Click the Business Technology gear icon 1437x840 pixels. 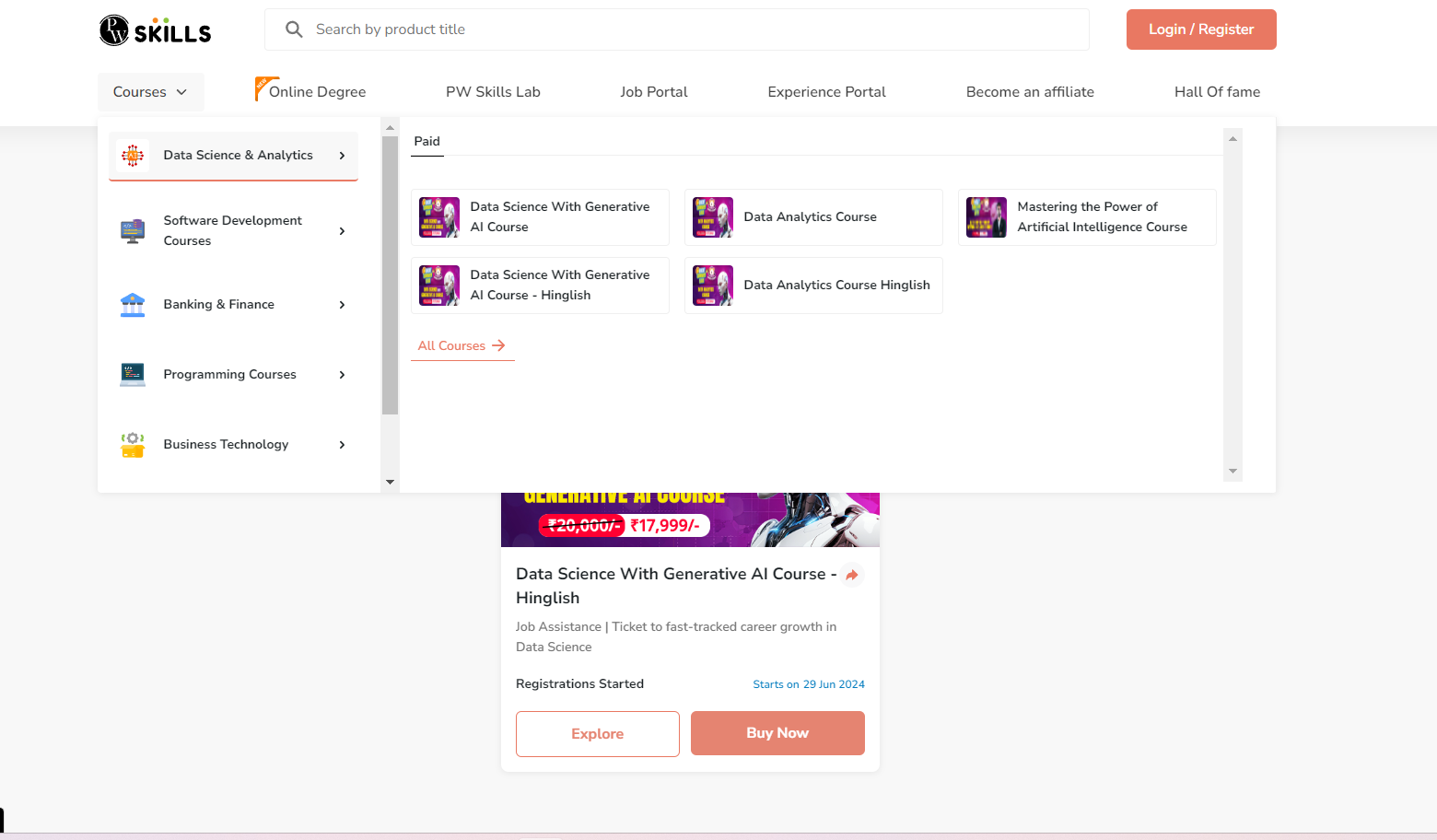(x=133, y=445)
